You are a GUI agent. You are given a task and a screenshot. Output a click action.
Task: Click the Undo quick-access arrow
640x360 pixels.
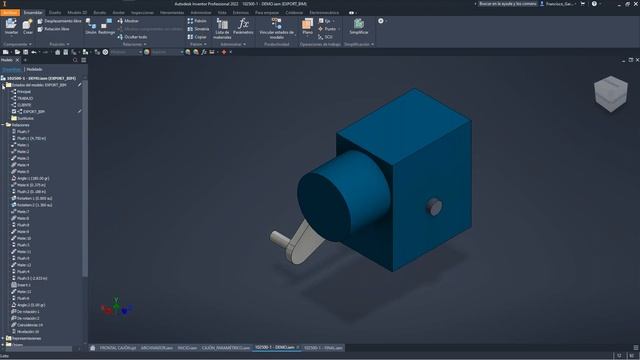click(33, 52)
